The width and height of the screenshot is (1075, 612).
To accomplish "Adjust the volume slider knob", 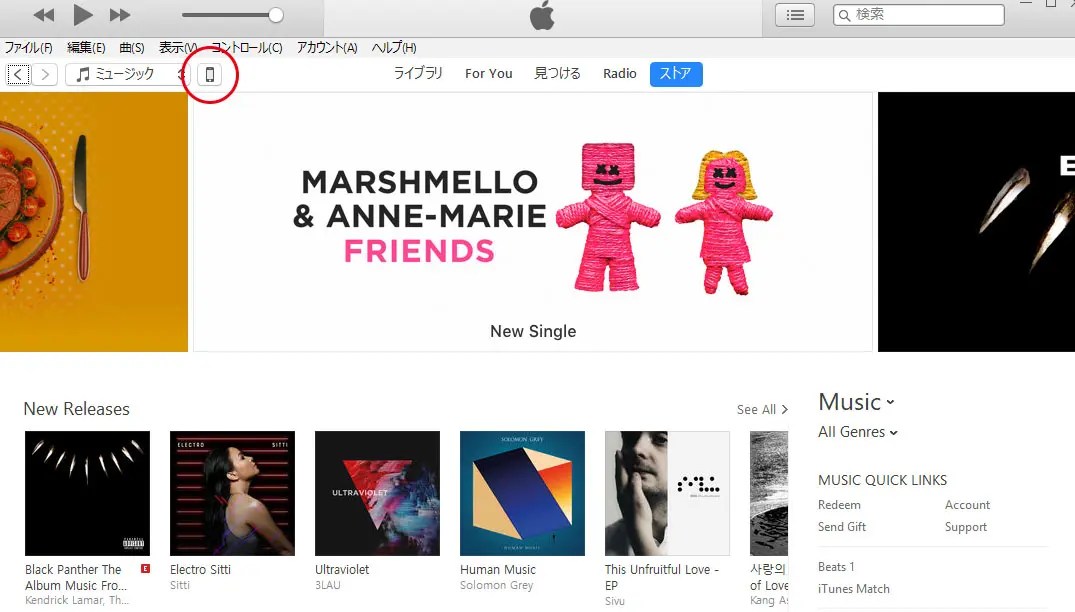I will click(276, 15).
